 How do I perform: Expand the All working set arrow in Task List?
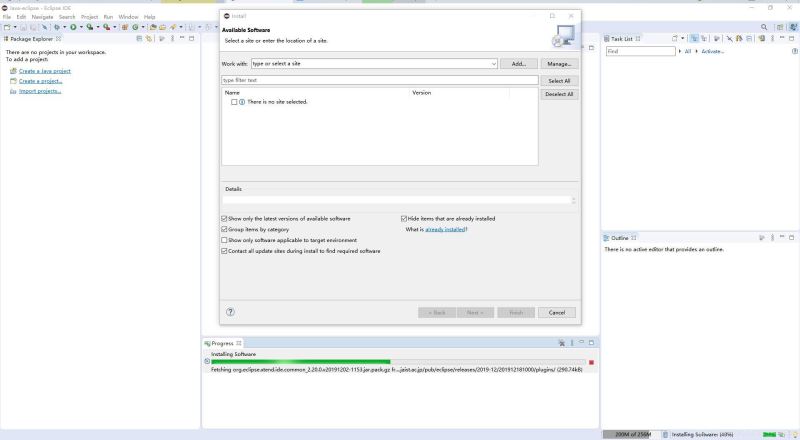680,51
